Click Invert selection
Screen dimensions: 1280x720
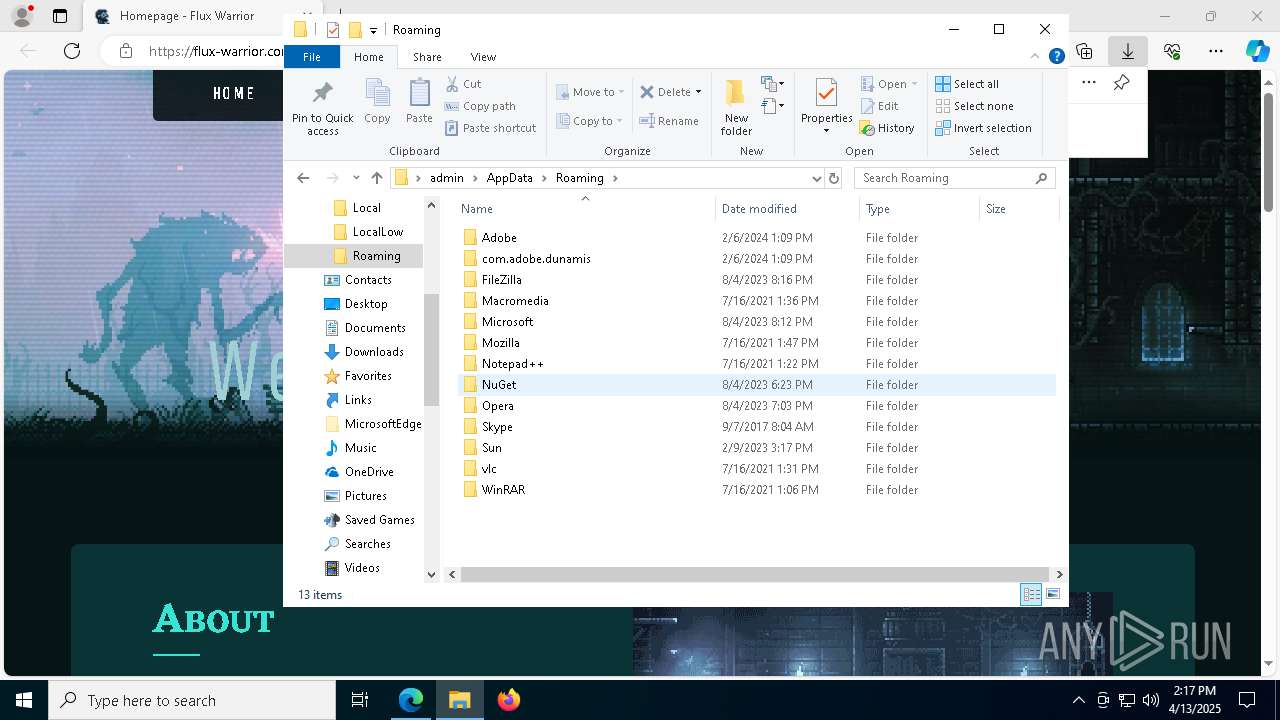coord(983,128)
